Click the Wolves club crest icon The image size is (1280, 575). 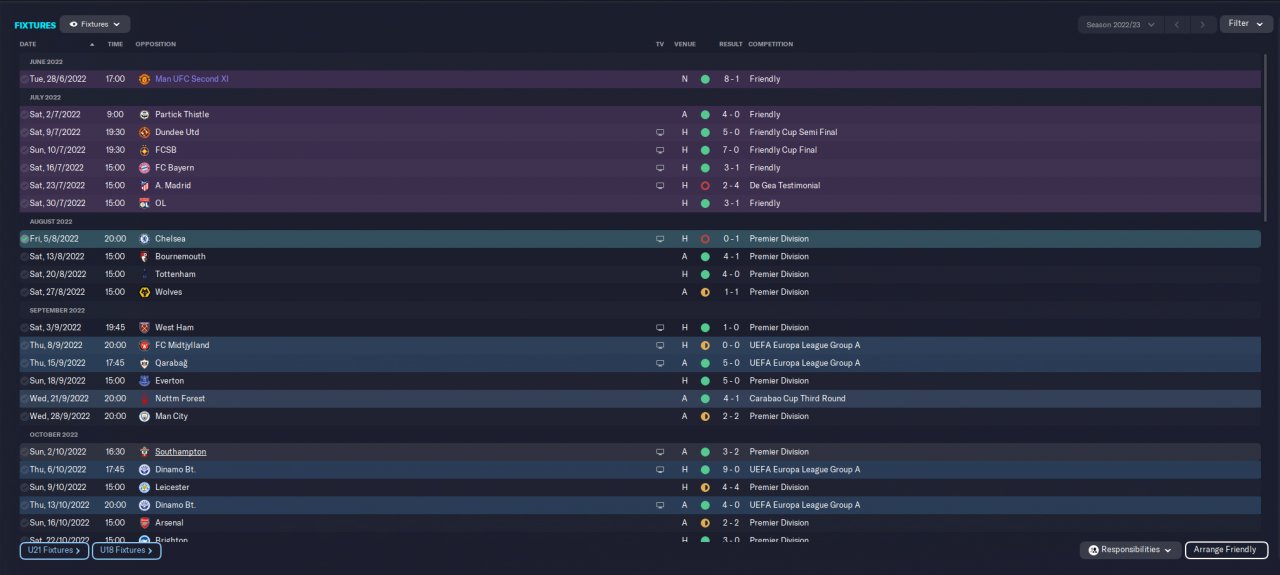(145, 292)
